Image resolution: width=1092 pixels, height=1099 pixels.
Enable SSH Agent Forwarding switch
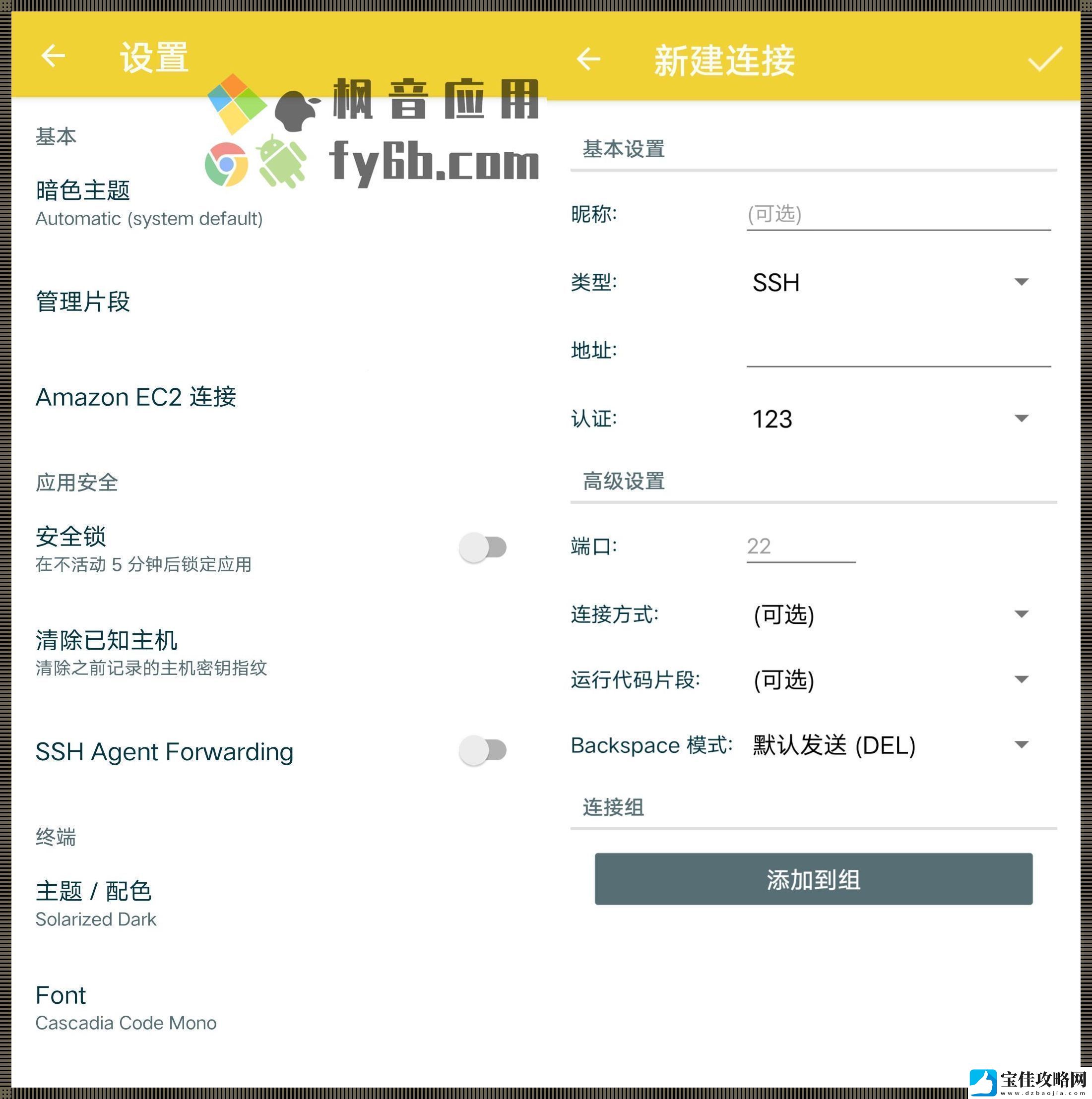point(483,750)
